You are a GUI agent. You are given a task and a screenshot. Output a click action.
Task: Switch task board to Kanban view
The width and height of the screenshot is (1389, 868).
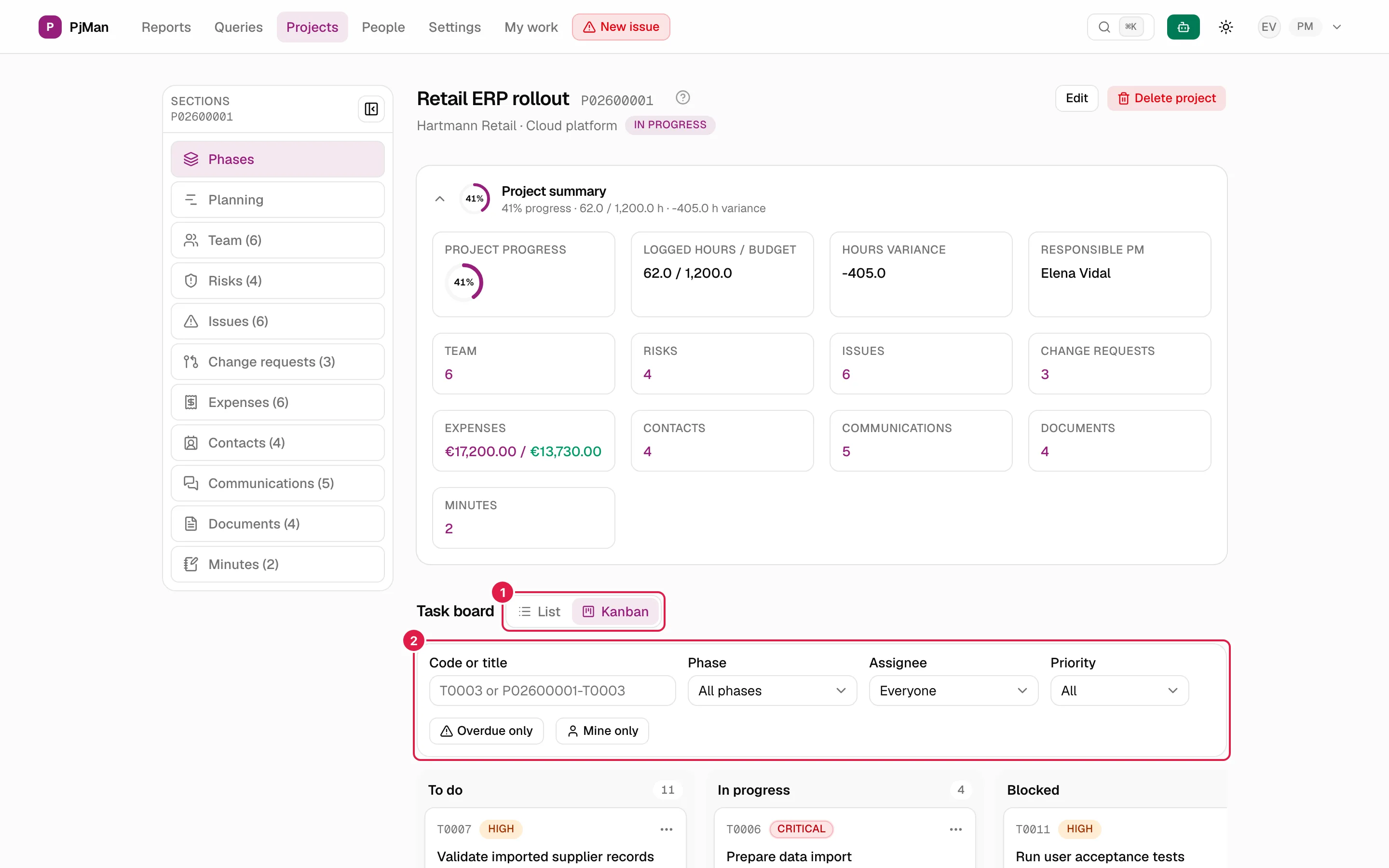coord(615,611)
